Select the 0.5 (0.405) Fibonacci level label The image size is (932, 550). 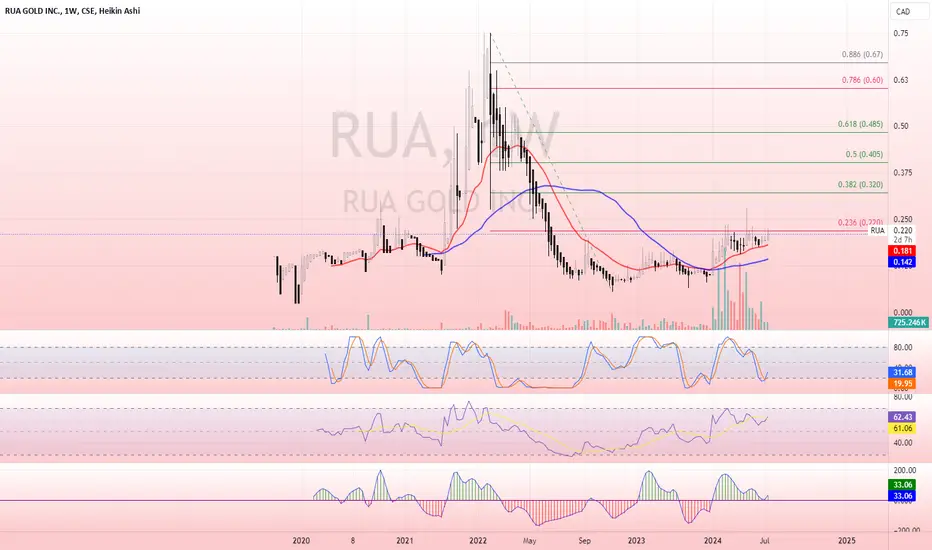(864, 154)
